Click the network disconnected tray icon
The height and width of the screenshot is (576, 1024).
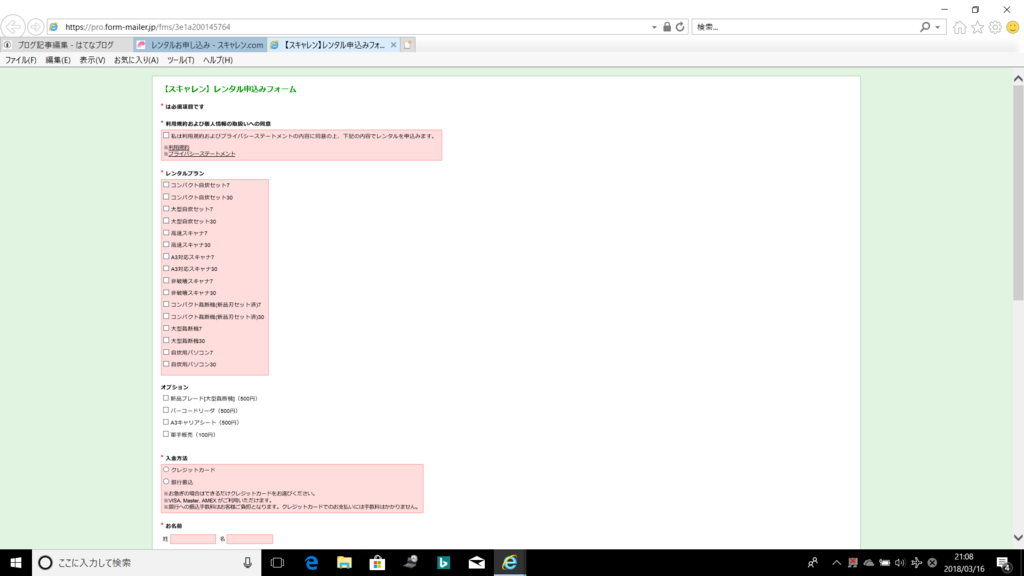853,562
